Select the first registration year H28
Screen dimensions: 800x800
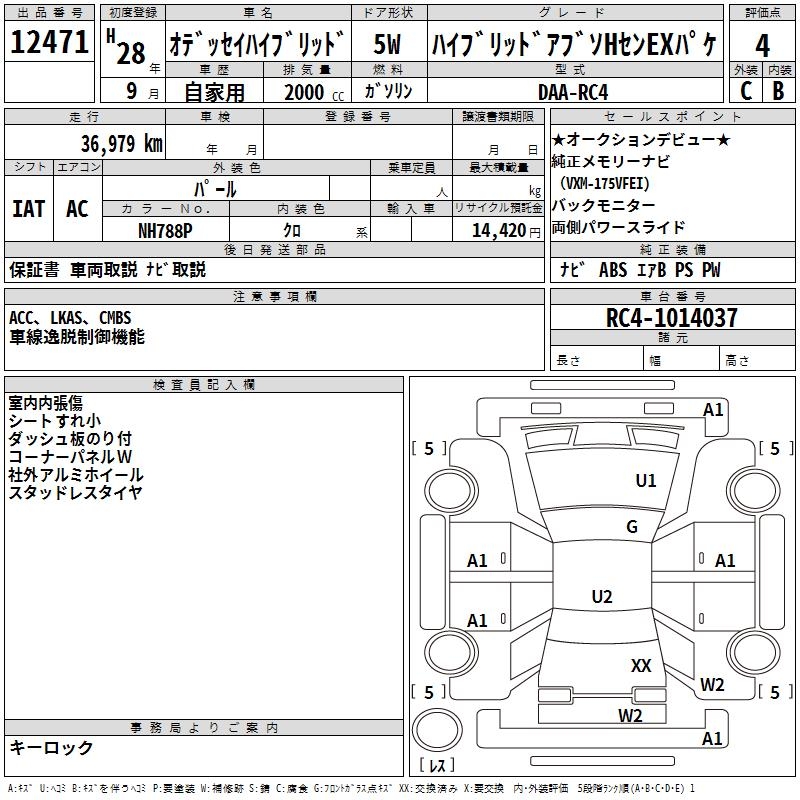click(126, 48)
